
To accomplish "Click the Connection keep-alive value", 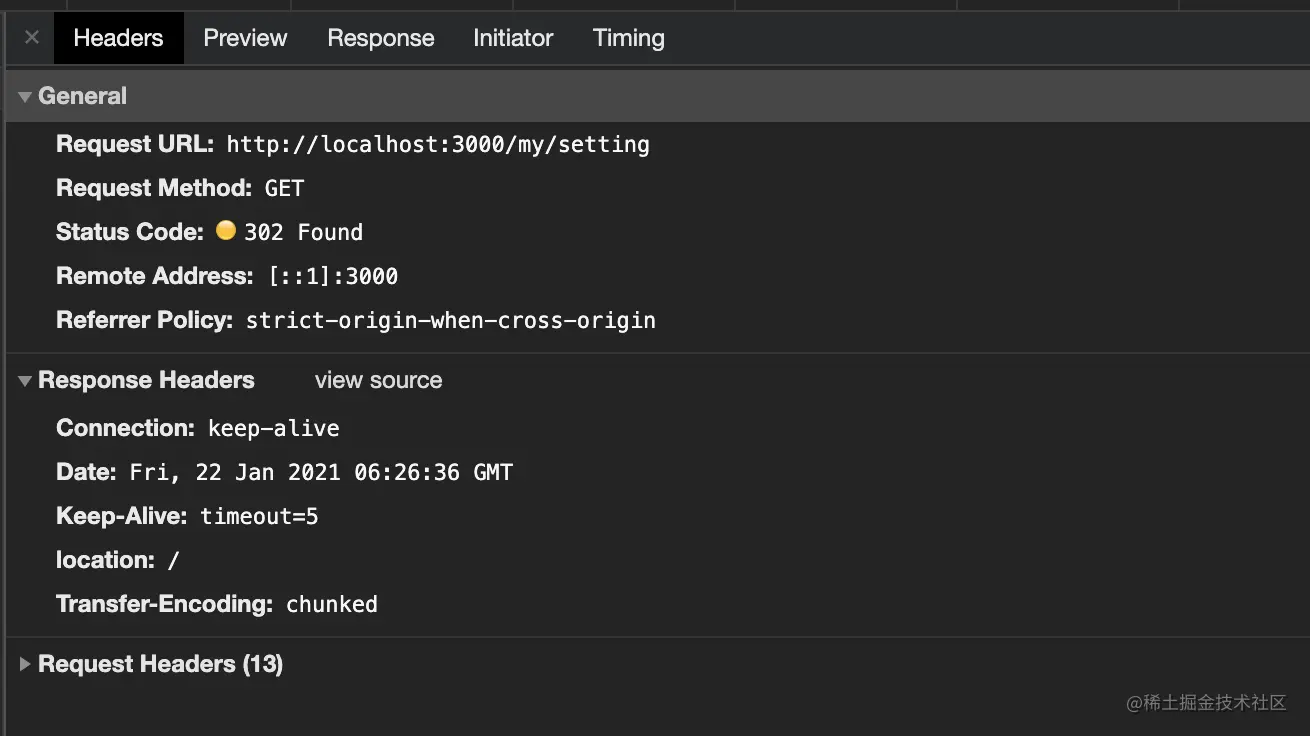I will coord(273,429).
